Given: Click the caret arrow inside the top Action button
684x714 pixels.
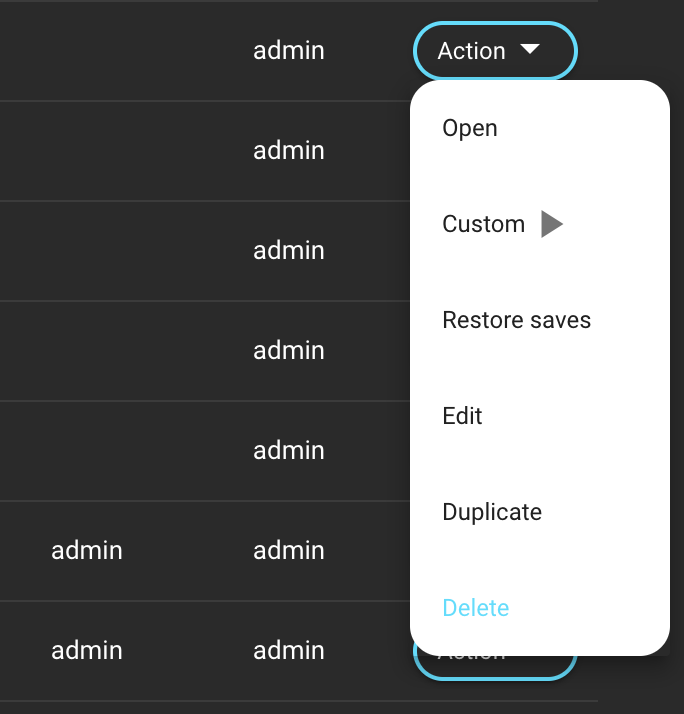Looking at the screenshot, I should point(530,49).
